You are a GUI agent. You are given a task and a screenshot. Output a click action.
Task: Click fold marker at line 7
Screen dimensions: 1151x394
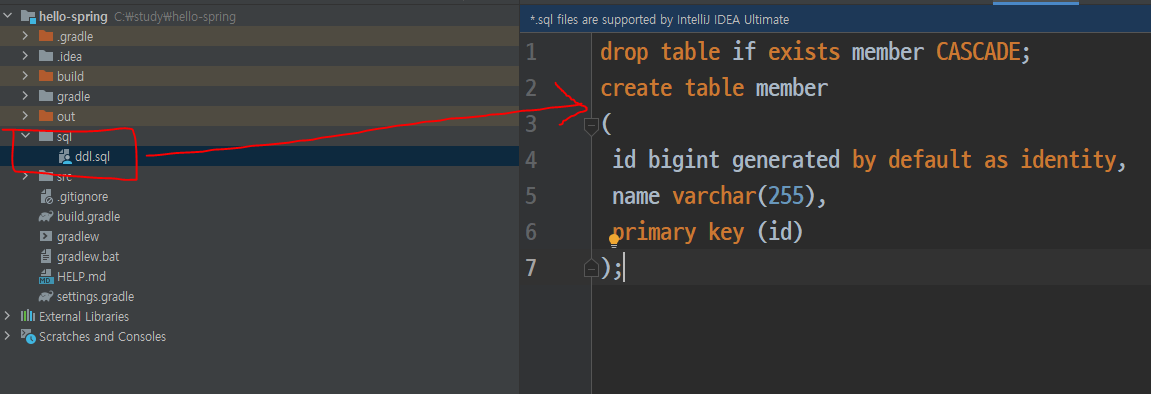[591, 269]
